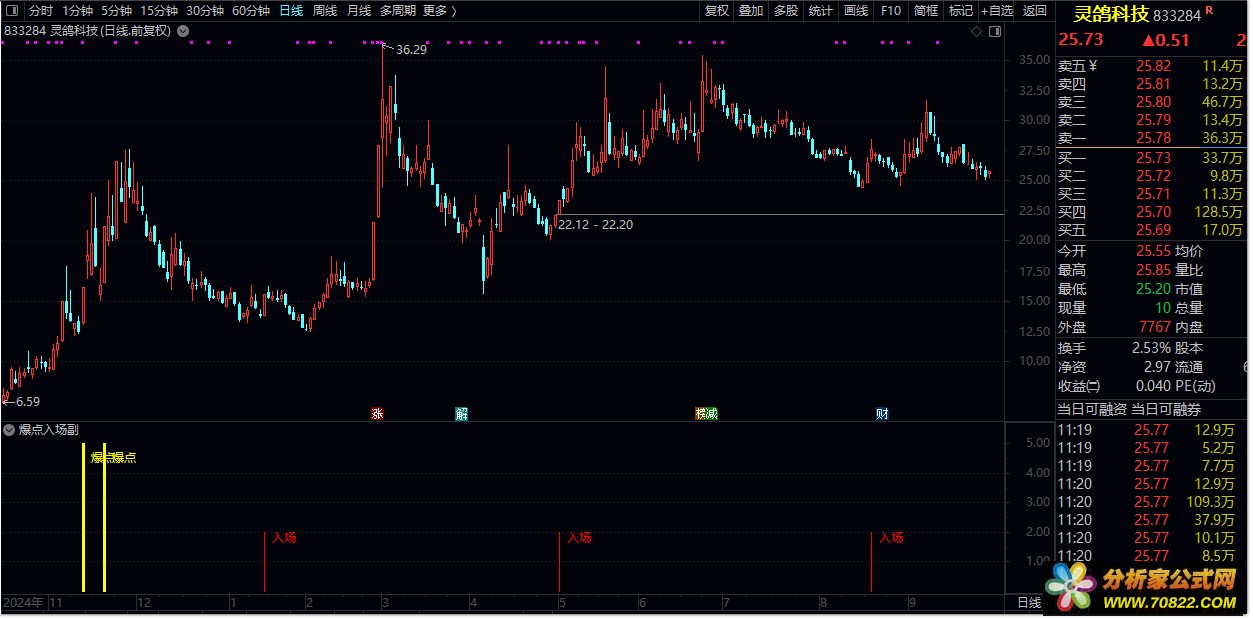Screen dimensions: 1253x619
Task: Click the first yellow 爆点 signal bar
Action: 84,520
